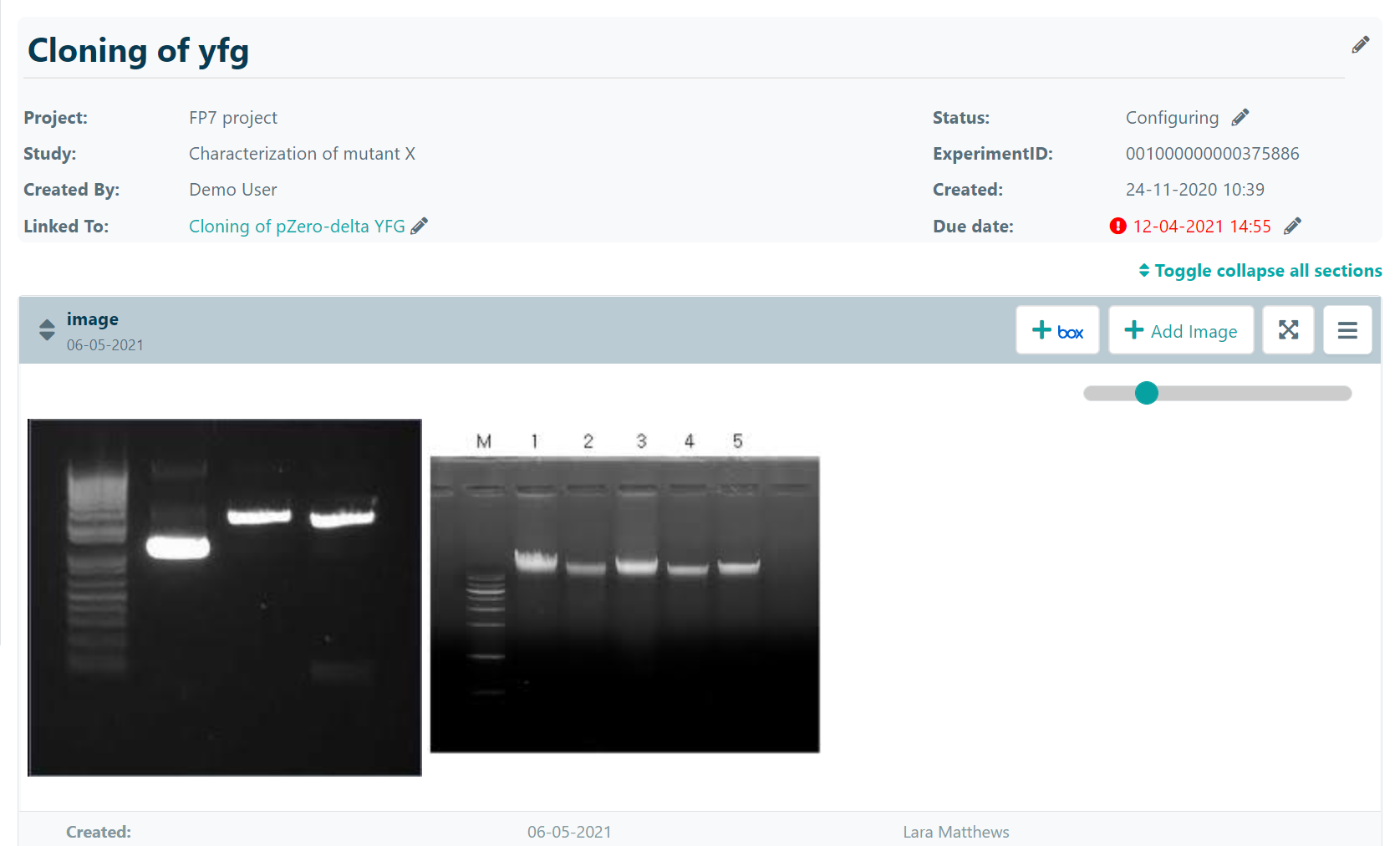Collapse the image section with sort arrows
The width and height of the screenshot is (1400, 846).
47,330
